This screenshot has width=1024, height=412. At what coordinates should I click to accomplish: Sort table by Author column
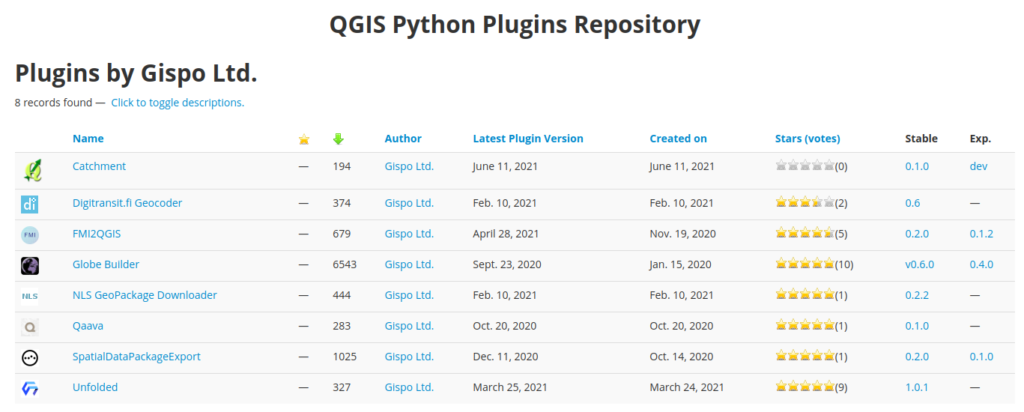pyautogui.click(x=403, y=138)
